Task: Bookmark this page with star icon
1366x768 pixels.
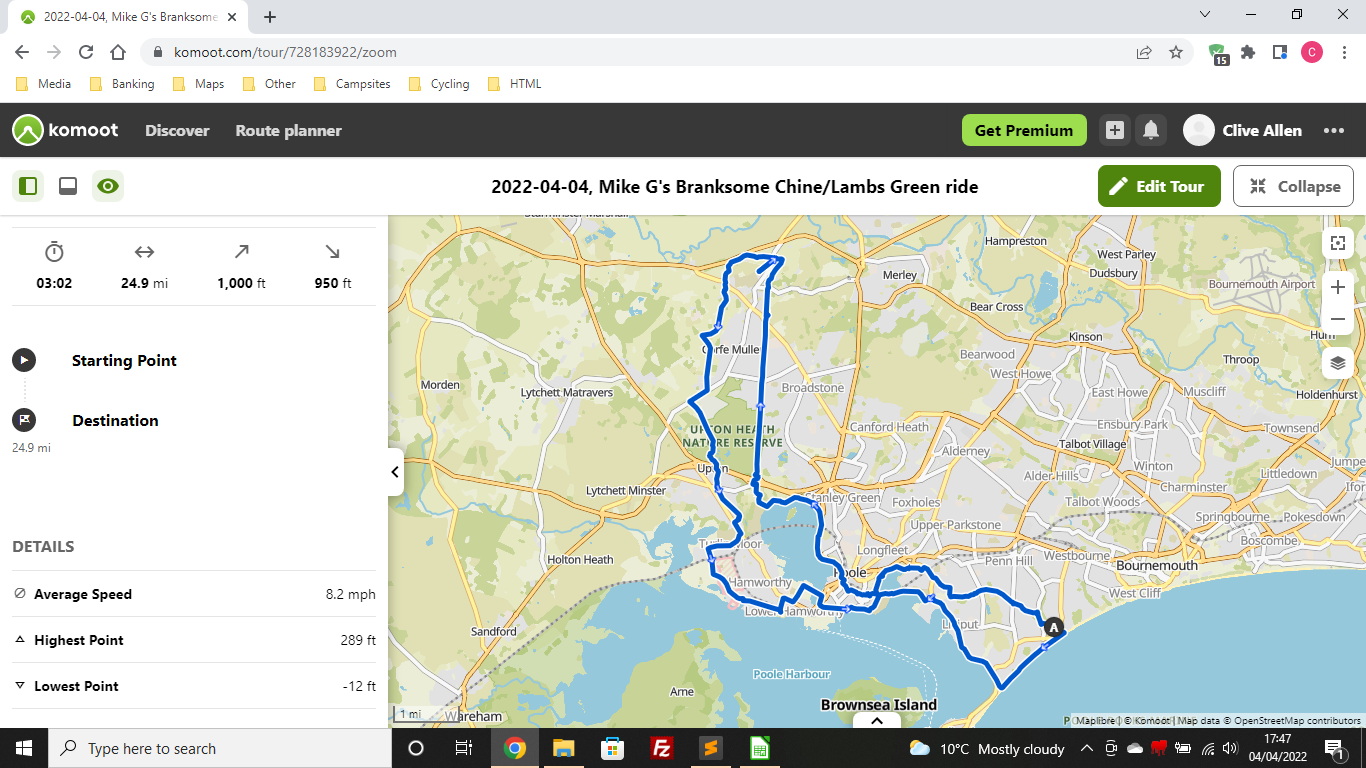Action: [x=1176, y=52]
